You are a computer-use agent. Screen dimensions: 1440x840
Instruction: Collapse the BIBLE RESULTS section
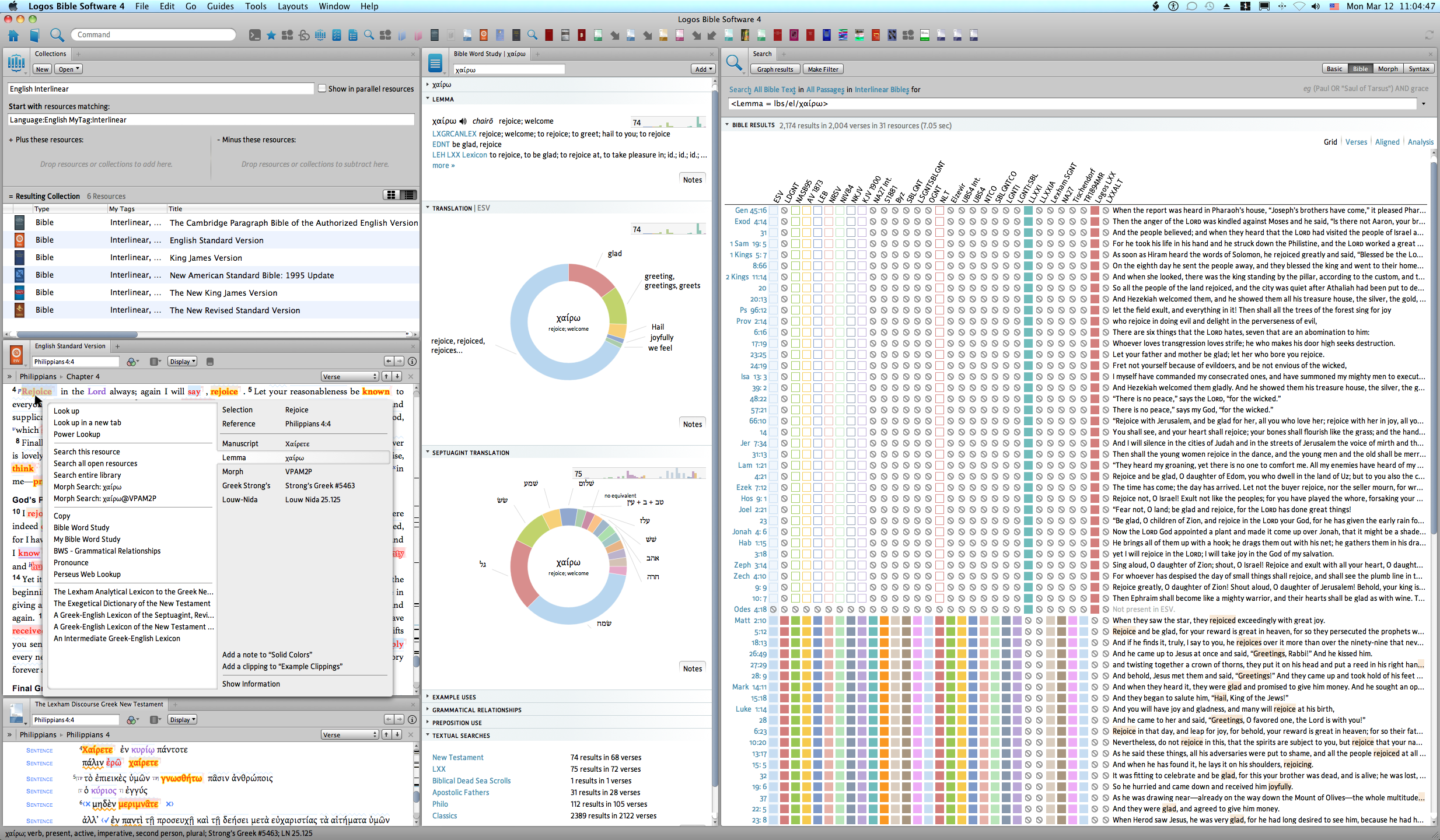(728, 125)
